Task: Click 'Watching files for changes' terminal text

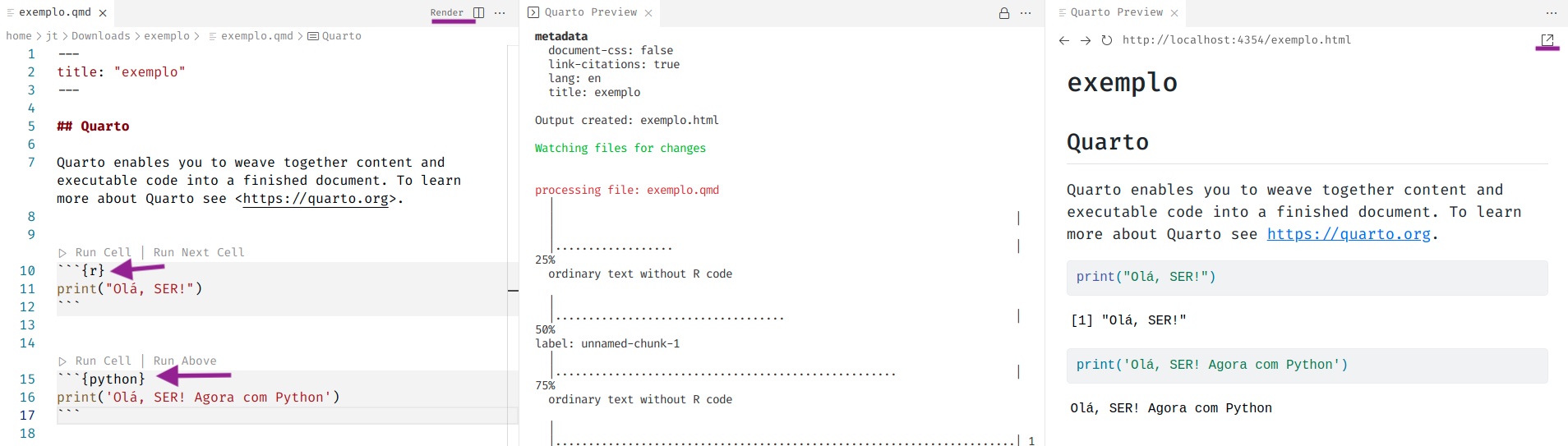Action: point(620,149)
